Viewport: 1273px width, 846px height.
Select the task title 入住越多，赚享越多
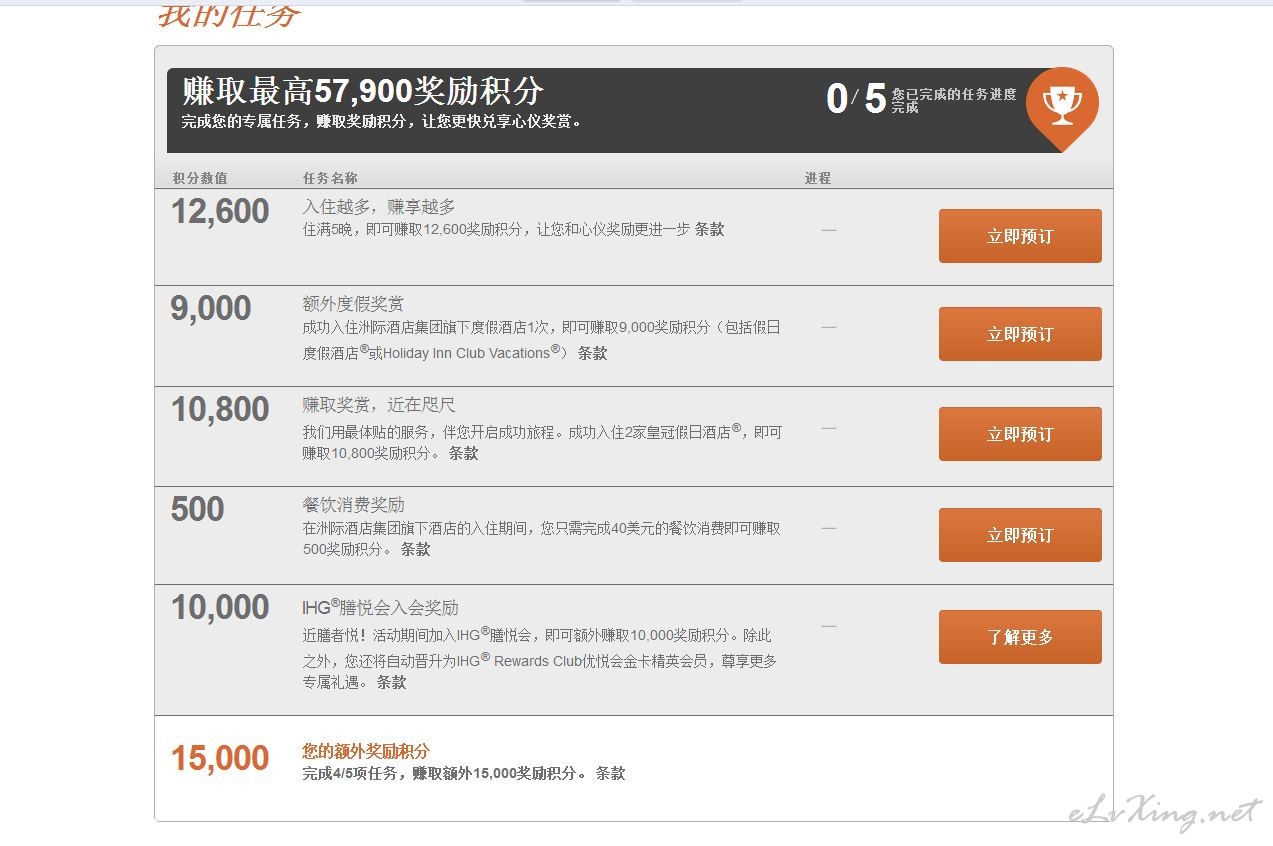coord(379,207)
